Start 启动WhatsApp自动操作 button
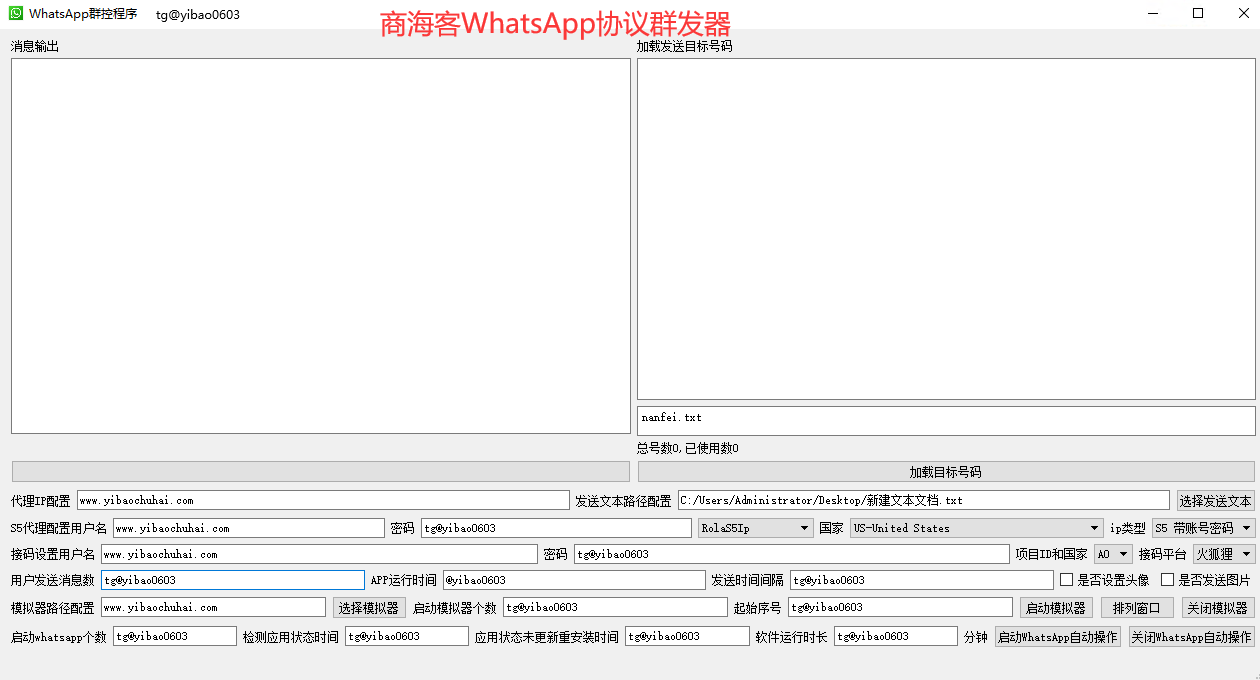Viewport: 1260px width, 680px height. click(x=1057, y=637)
